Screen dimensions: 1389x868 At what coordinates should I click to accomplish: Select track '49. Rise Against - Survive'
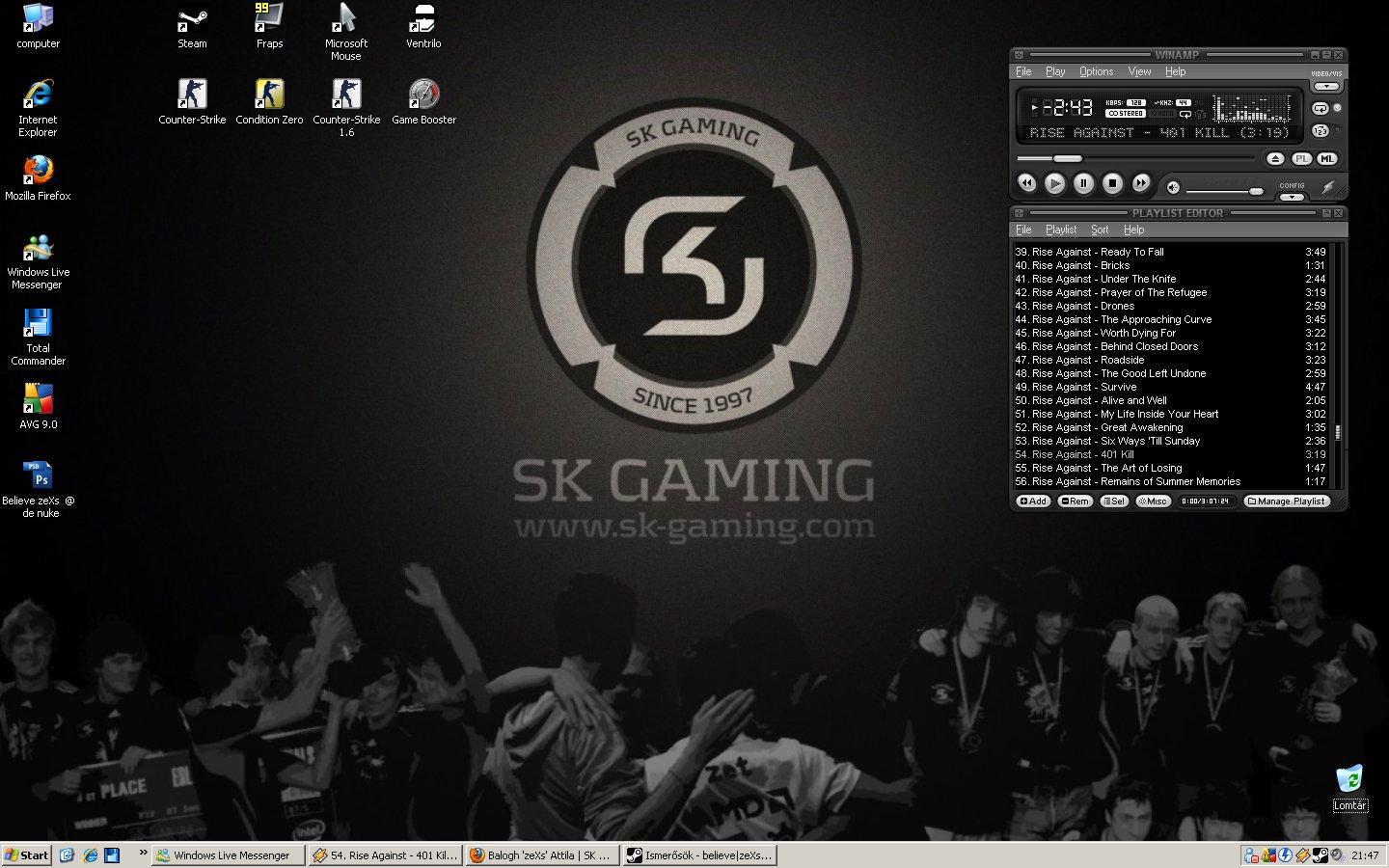1170,387
